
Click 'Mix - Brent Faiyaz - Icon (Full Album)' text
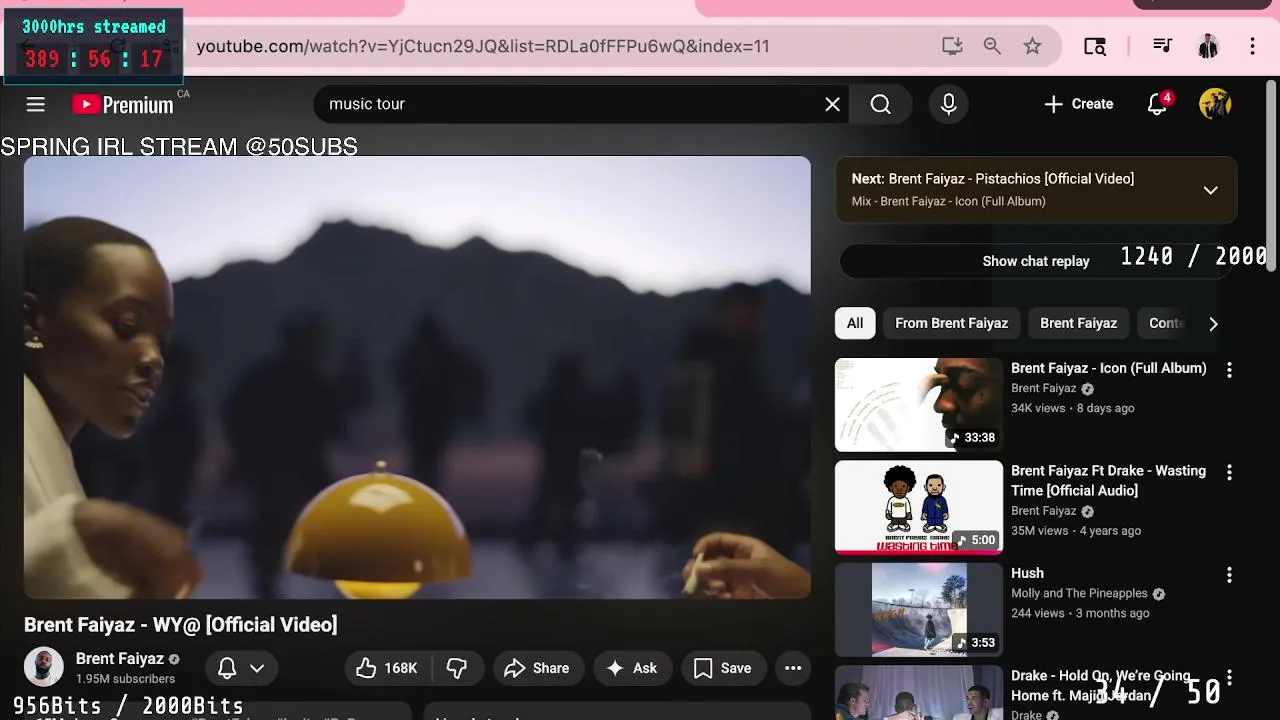(948, 201)
